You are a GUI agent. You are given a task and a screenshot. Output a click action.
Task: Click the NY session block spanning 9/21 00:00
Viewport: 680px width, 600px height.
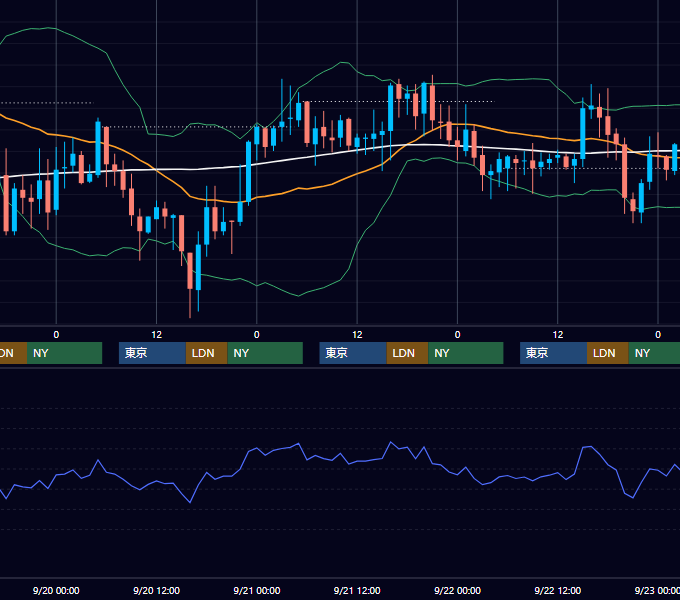tap(265, 353)
